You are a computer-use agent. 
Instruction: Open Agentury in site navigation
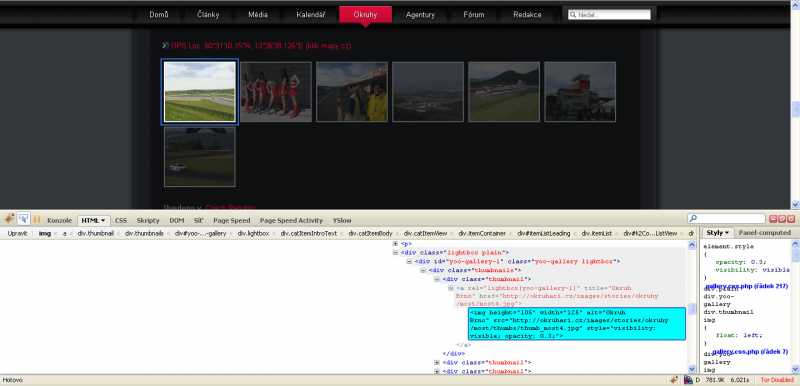420,15
